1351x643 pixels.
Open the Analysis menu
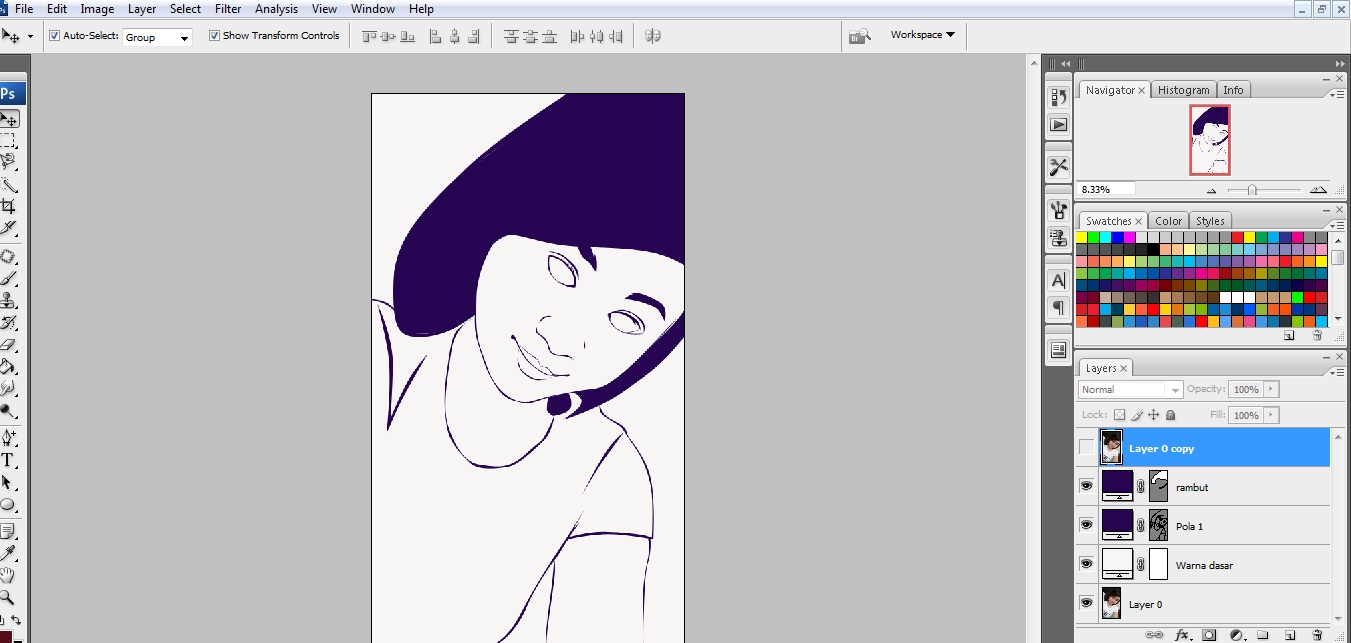276,9
